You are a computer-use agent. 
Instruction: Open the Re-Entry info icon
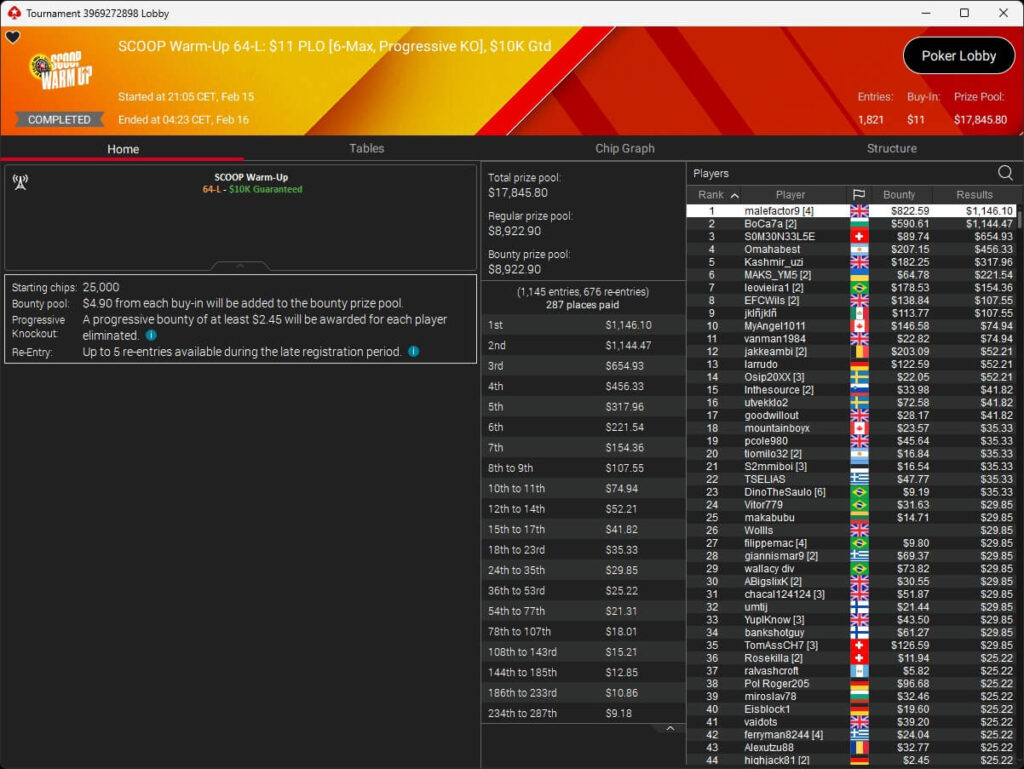point(413,352)
